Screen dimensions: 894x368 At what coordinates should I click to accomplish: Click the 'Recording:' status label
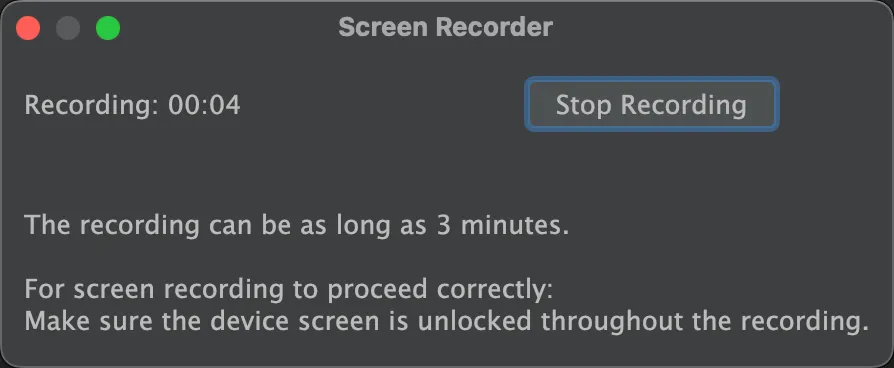pyautogui.click(x=92, y=106)
